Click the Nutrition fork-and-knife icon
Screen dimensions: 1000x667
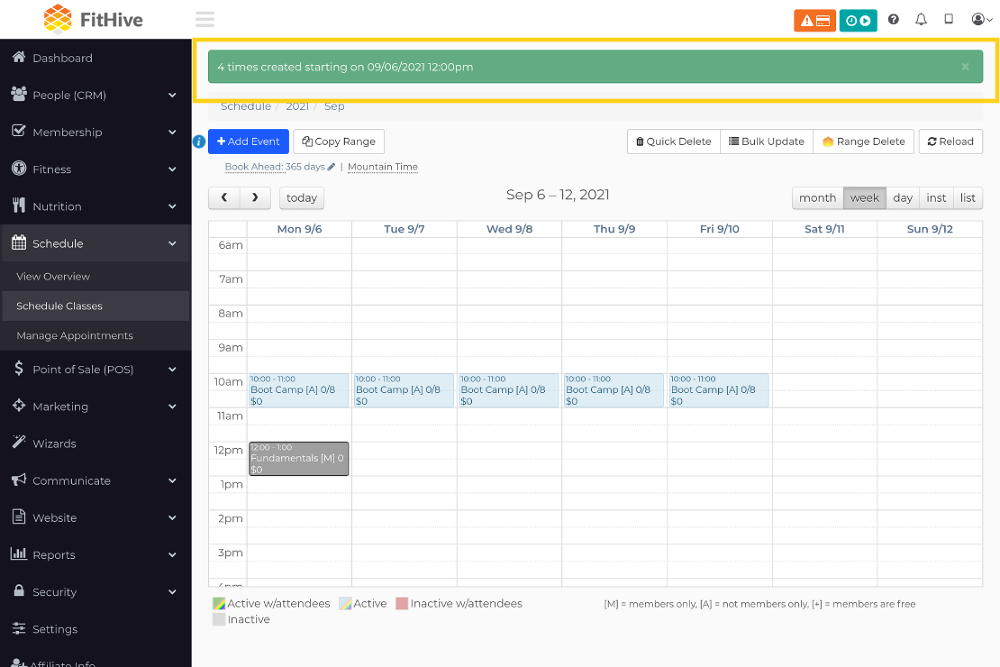[18, 205]
